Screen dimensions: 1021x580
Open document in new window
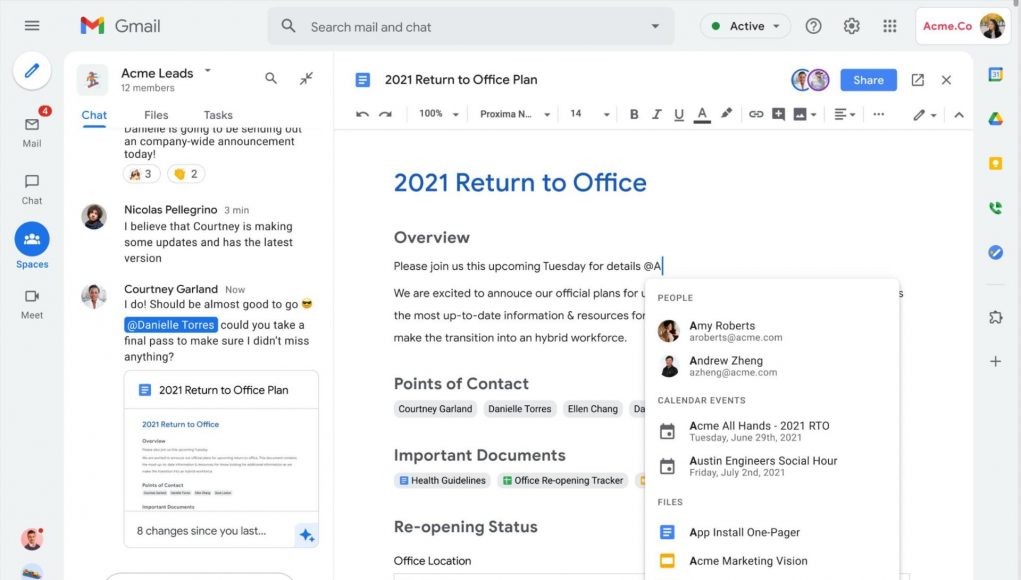coord(917,80)
